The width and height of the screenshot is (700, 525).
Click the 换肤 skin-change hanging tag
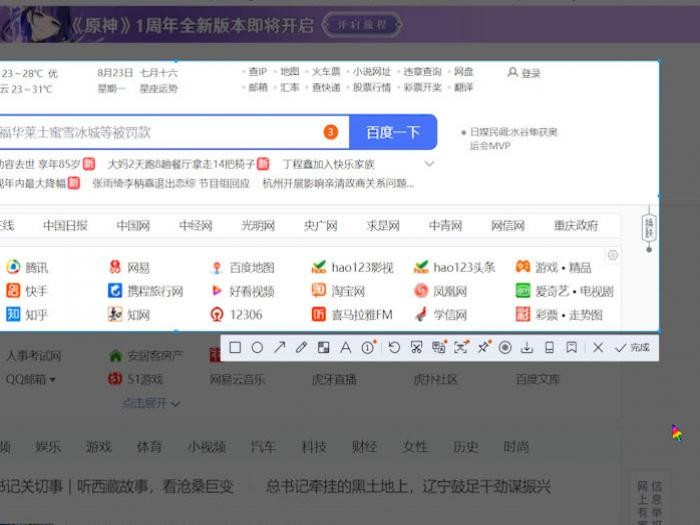coord(649,228)
